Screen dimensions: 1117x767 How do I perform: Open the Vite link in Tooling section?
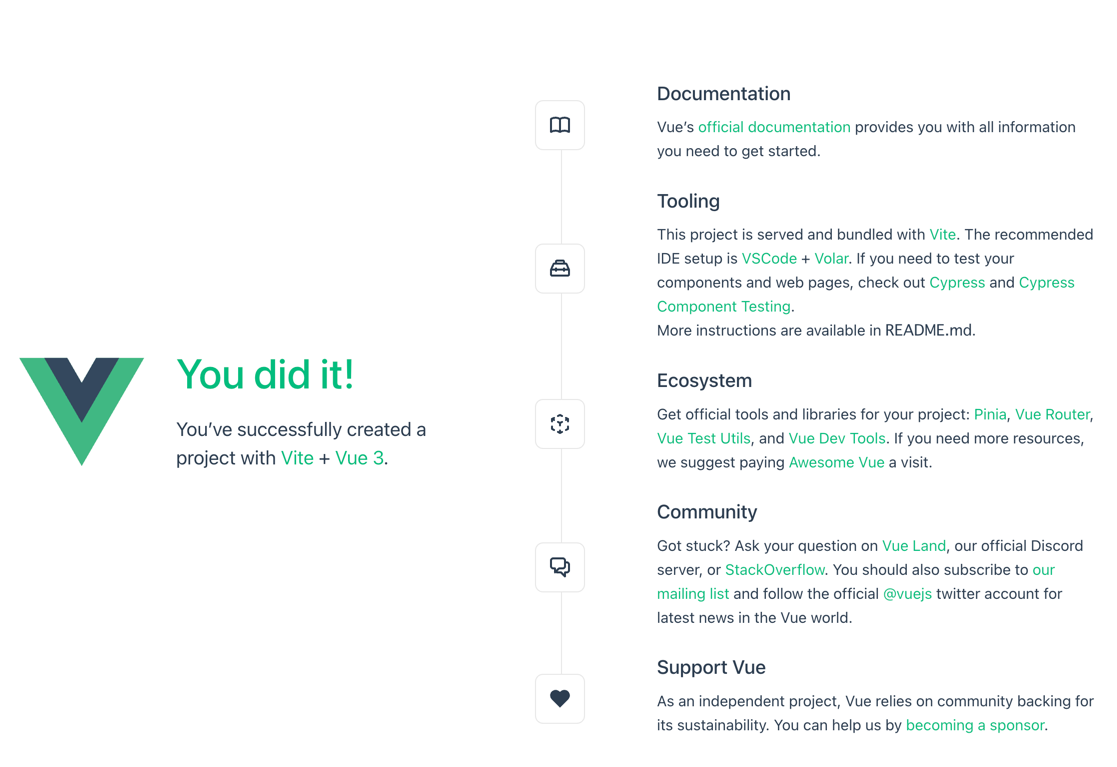pos(942,234)
